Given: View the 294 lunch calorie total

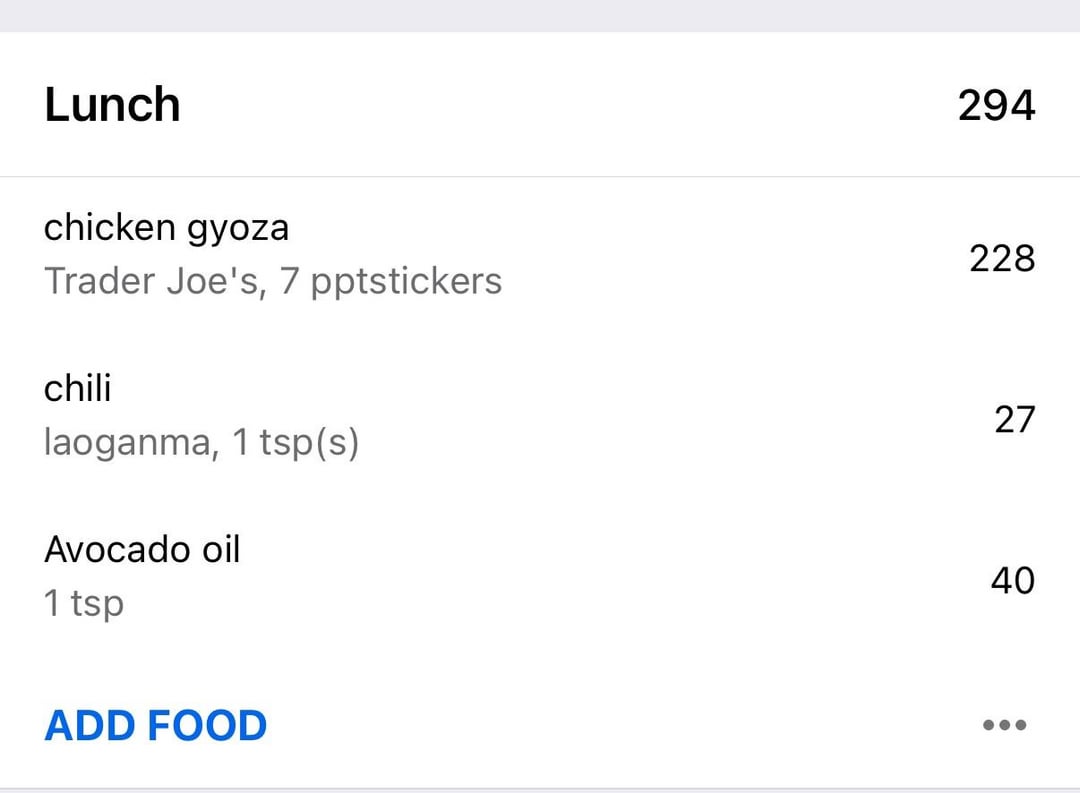Looking at the screenshot, I should pos(996,105).
